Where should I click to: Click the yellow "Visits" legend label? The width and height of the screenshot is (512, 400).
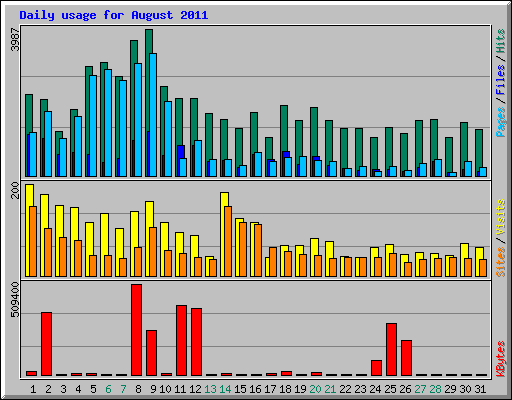[501, 217]
